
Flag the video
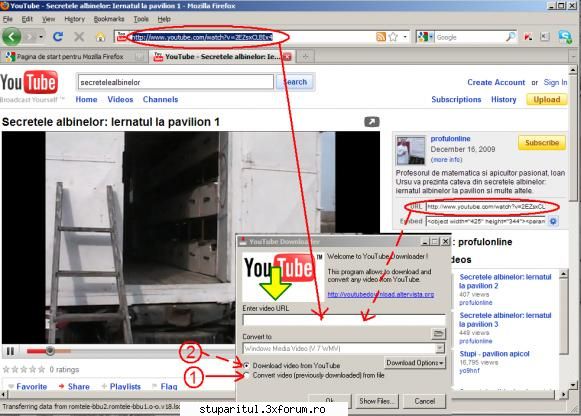coord(169,386)
